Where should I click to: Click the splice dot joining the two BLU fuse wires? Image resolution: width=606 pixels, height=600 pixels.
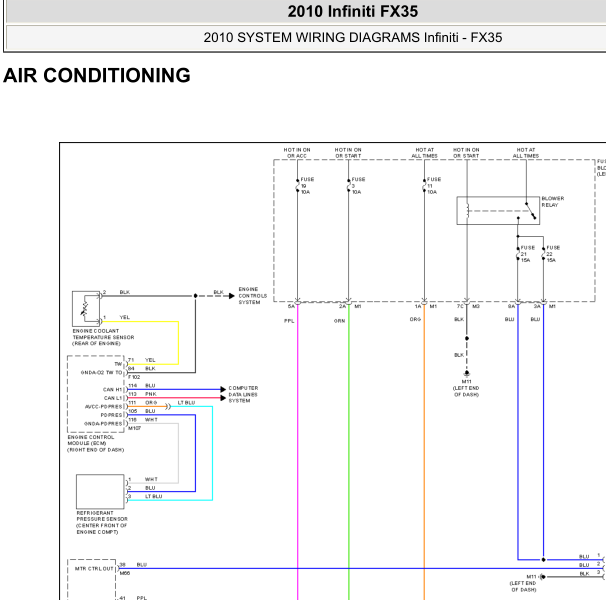pyautogui.click(x=543, y=559)
